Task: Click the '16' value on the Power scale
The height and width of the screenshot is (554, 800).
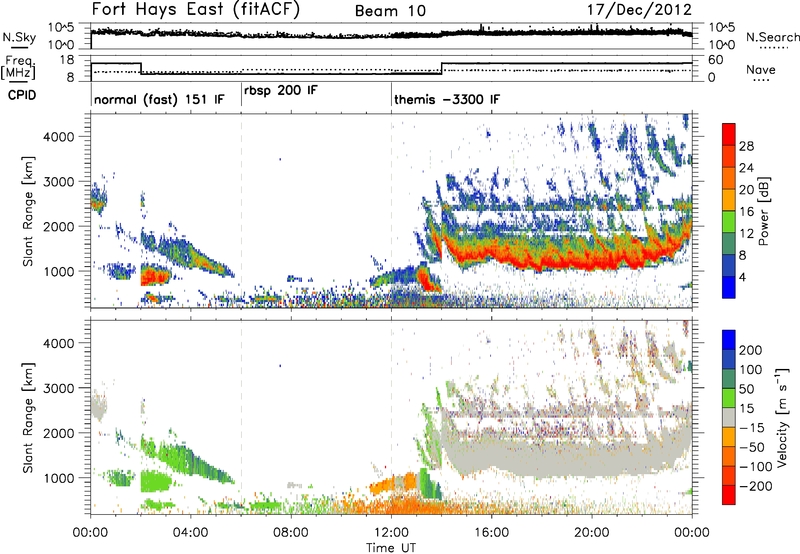Action: (746, 212)
